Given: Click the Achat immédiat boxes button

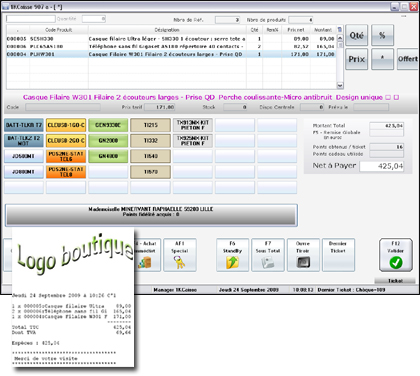Looking at the screenshot, I should pyautogui.click(x=147, y=255).
